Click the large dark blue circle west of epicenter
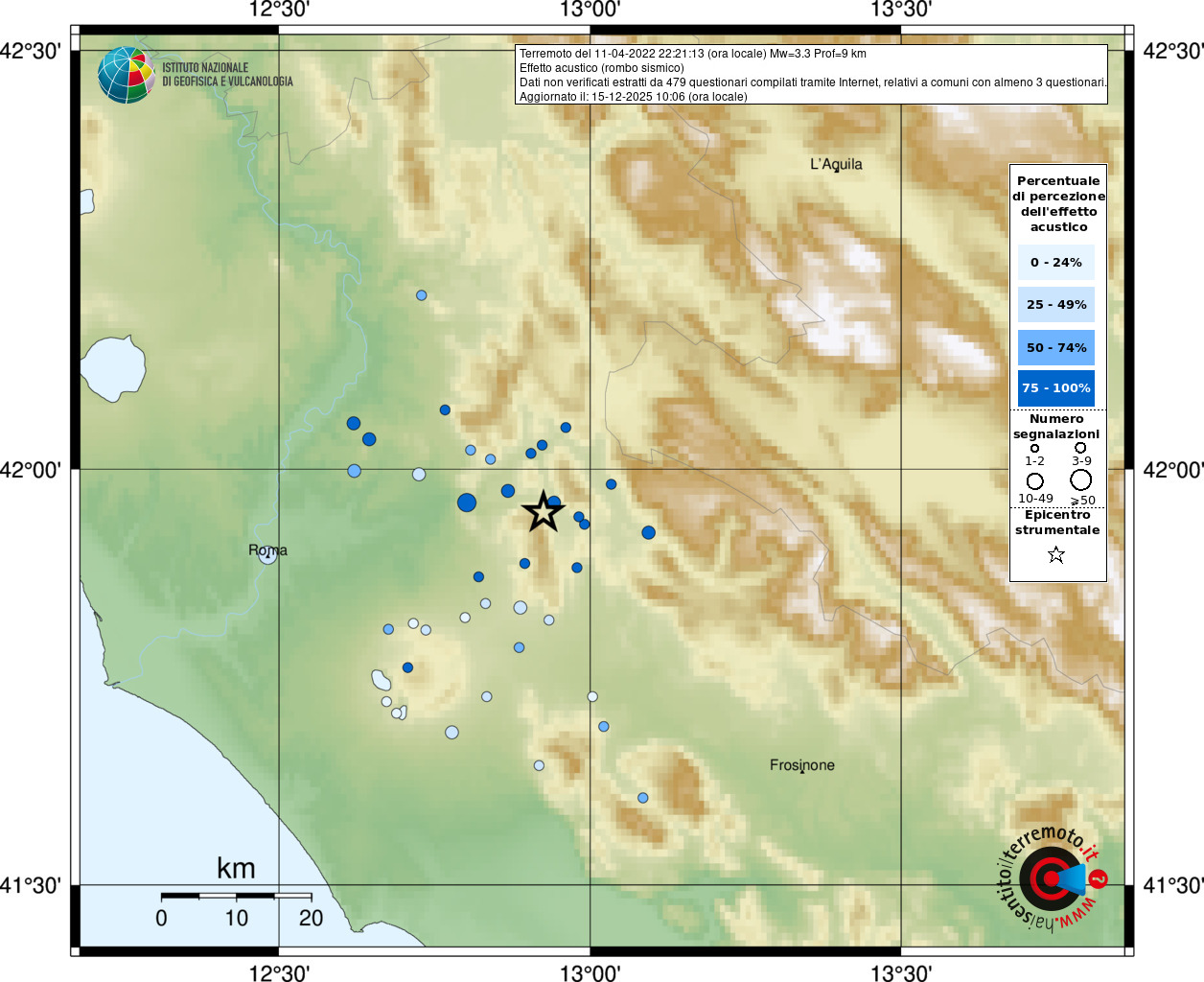This screenshot has width=1204, height=982. [x=467, y=503]
